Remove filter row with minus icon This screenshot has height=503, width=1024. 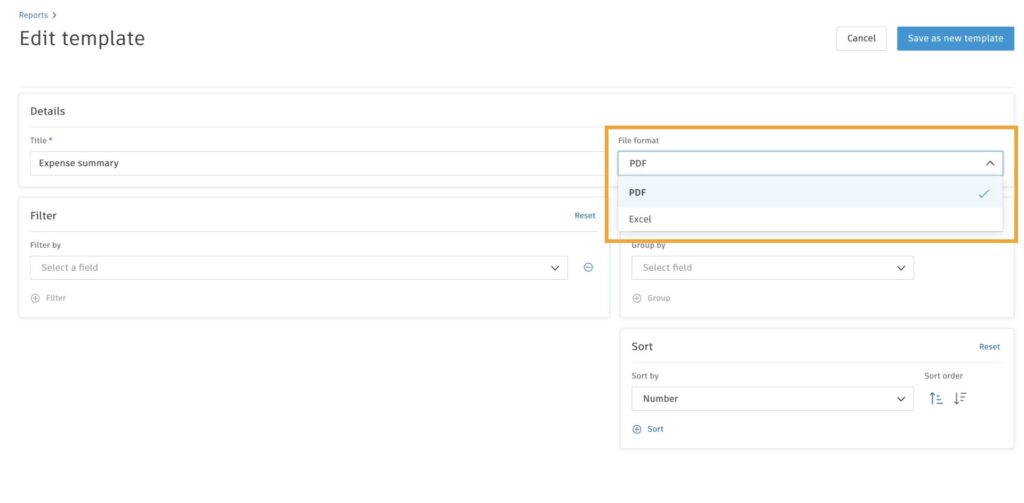pyautogui.click(x=588, y=268)
